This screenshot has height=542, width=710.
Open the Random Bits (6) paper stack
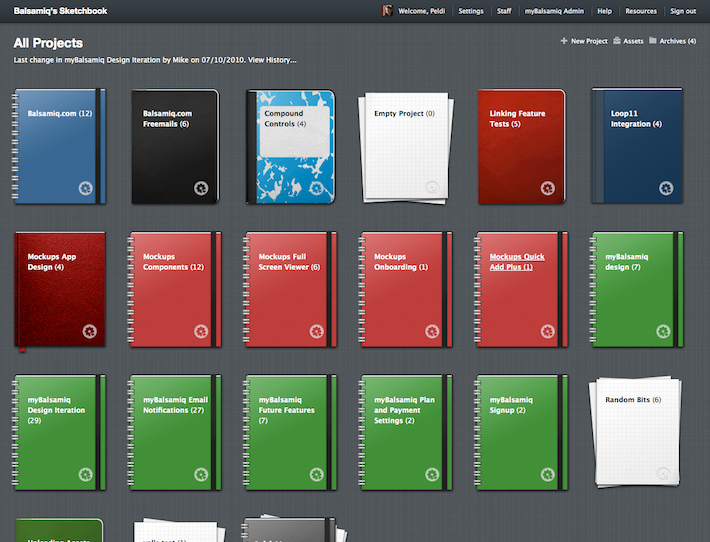(x=636, y=432)
